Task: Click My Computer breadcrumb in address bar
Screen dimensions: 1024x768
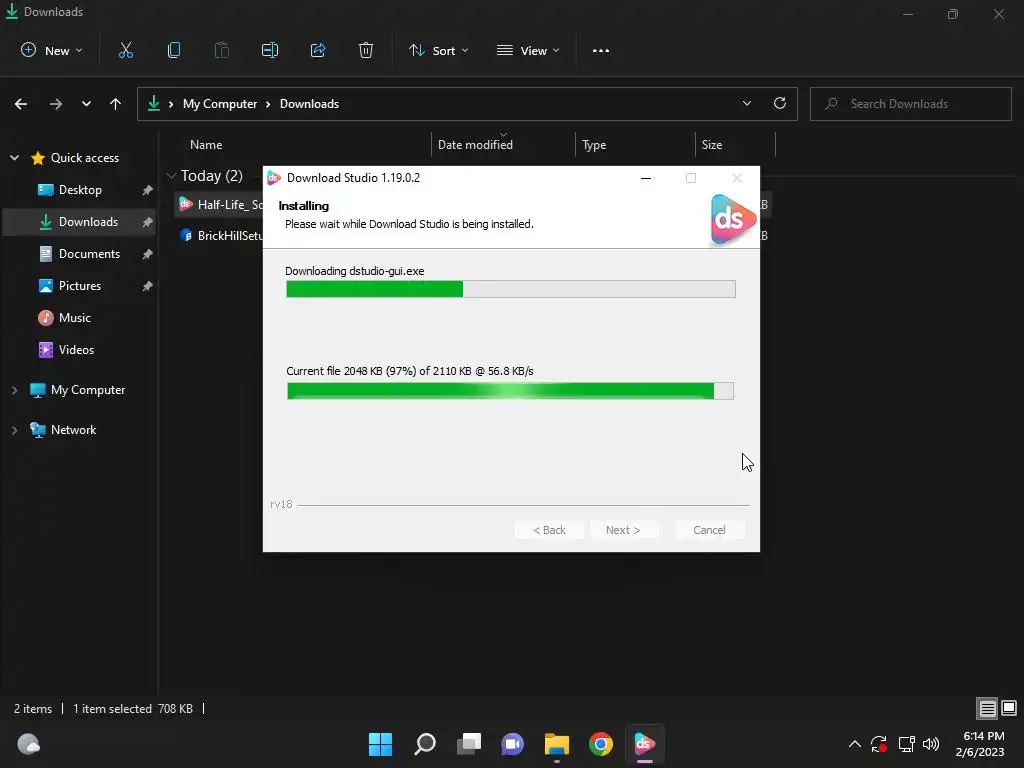Action: (220, 104)
